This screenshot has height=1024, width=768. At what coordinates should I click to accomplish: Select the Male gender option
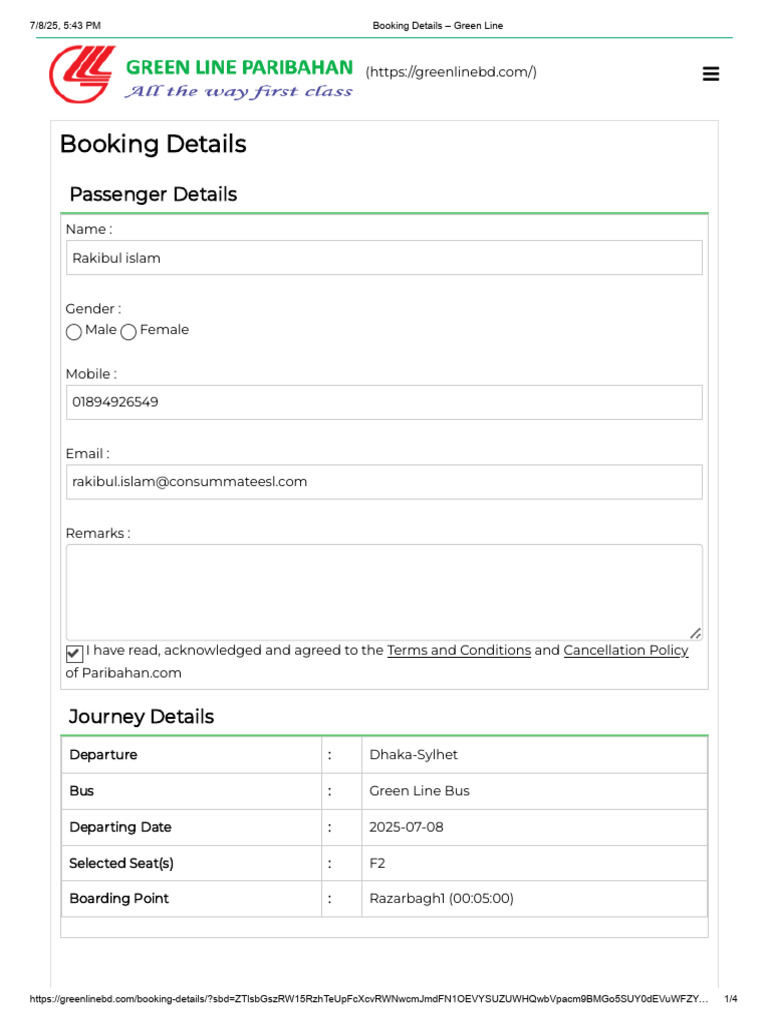pos(74,332)
